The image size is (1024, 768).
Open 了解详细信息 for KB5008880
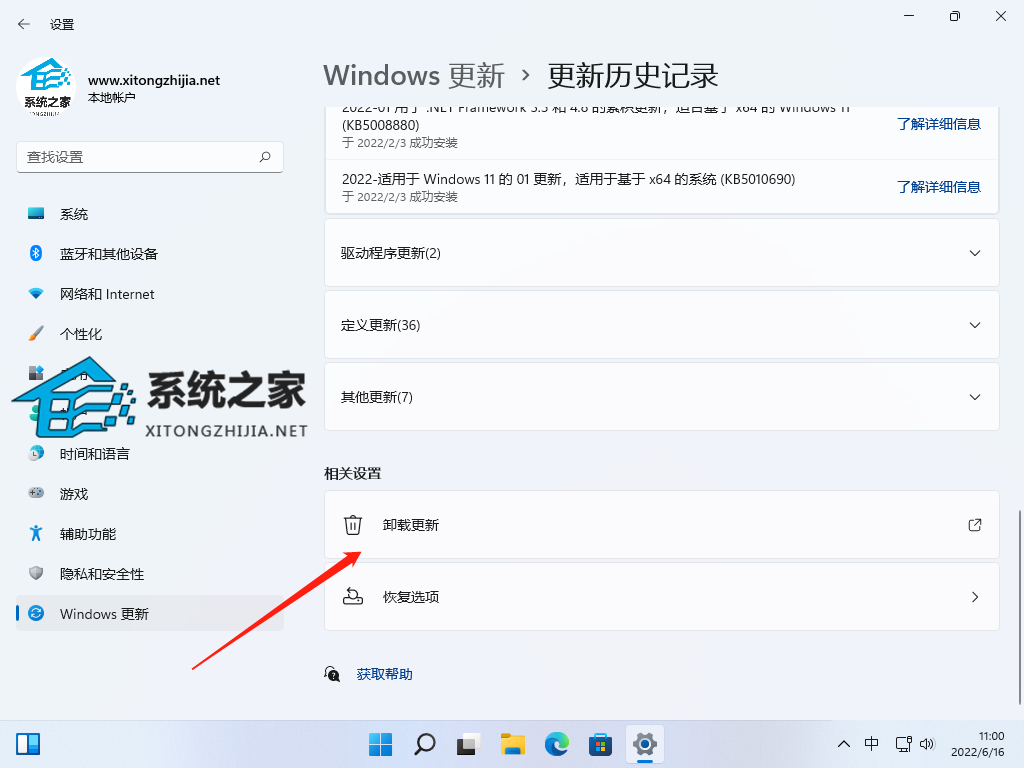938,124
